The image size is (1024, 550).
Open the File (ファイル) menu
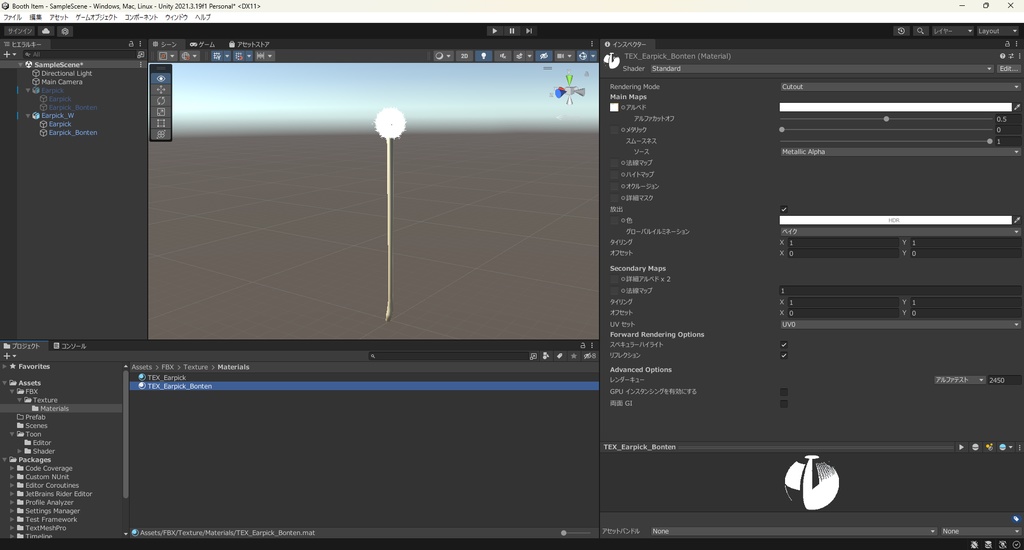coord(12,18)
